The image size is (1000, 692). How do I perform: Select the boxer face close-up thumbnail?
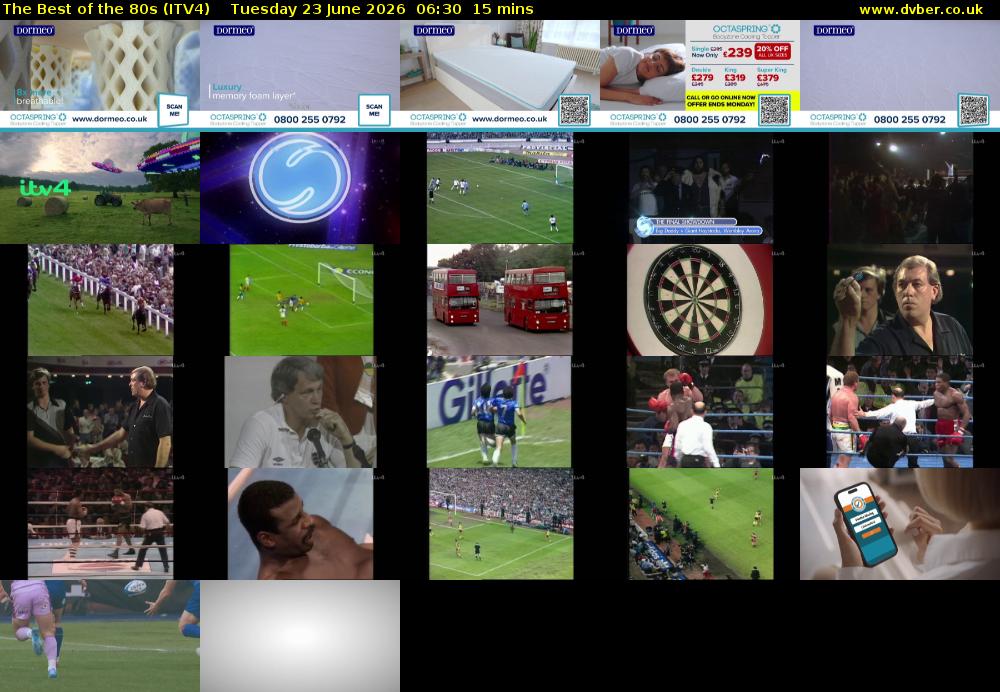pos(300,524)
